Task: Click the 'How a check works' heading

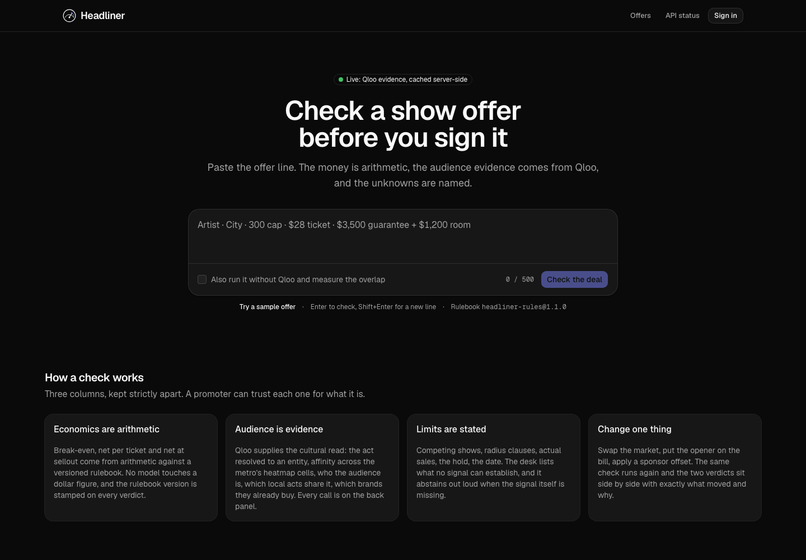Action: pyautogui.click(x=94, y=377)
